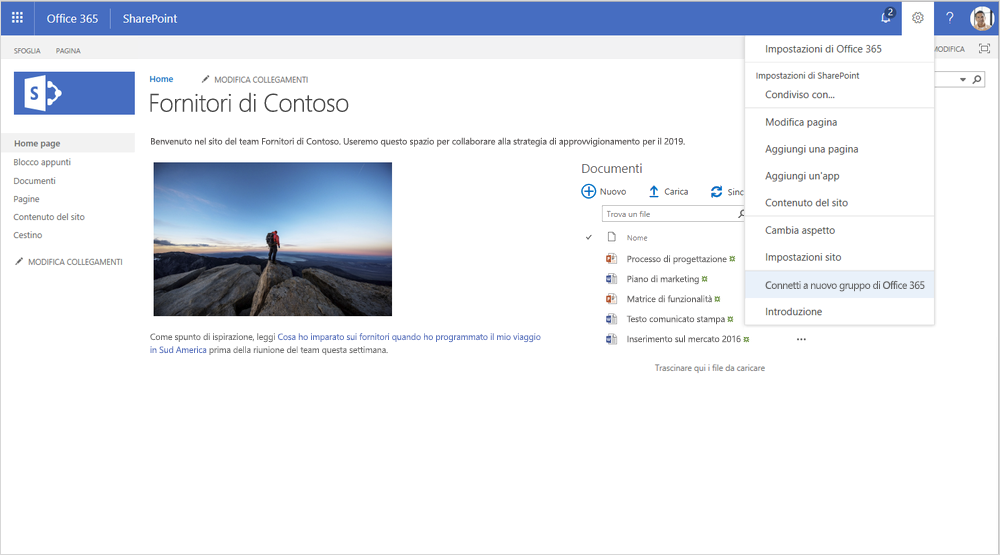Open the notifications bell icon
The image size is (1000, 555).
click(886, 17)
